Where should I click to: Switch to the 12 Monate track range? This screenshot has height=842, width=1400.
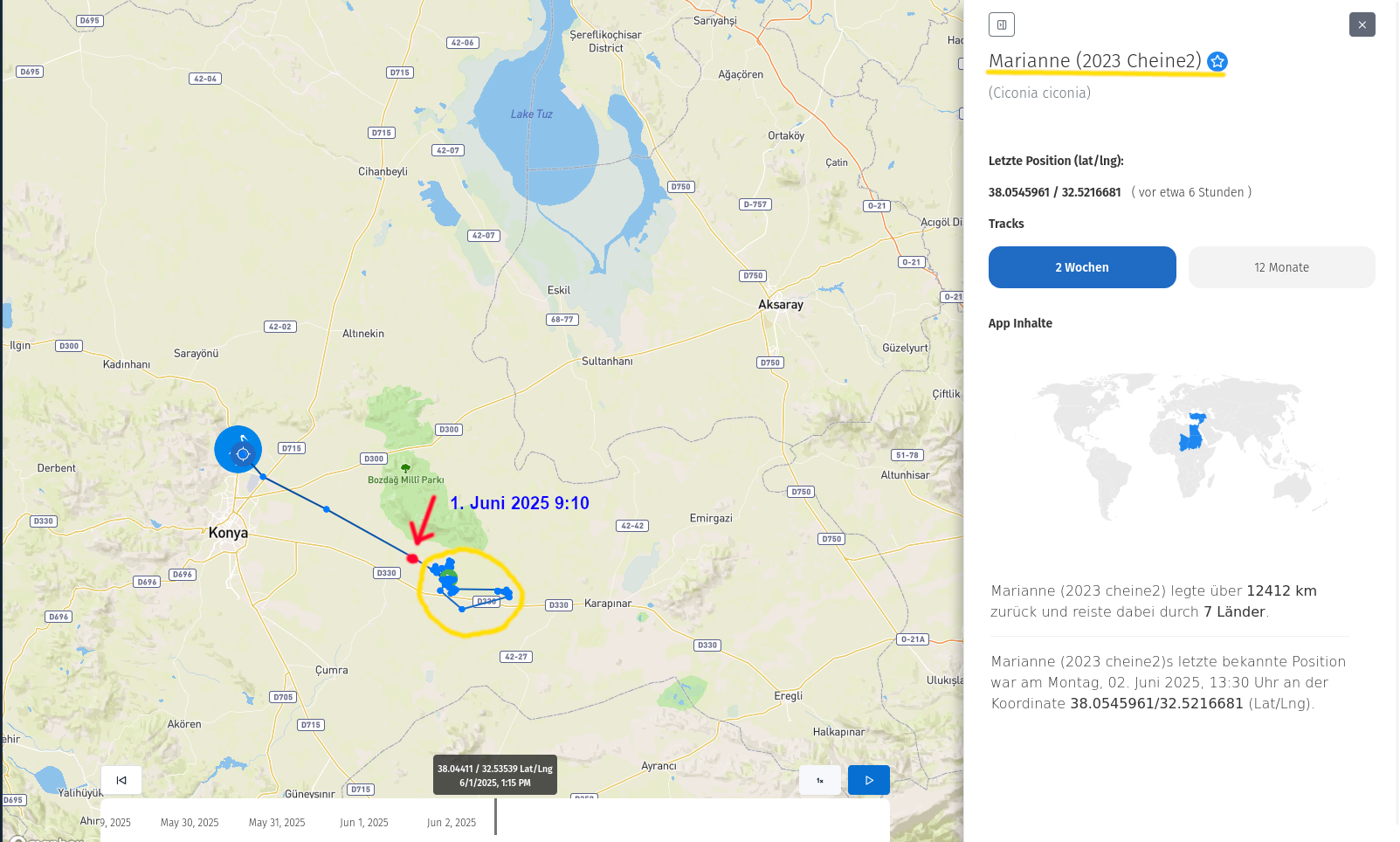1281,267
